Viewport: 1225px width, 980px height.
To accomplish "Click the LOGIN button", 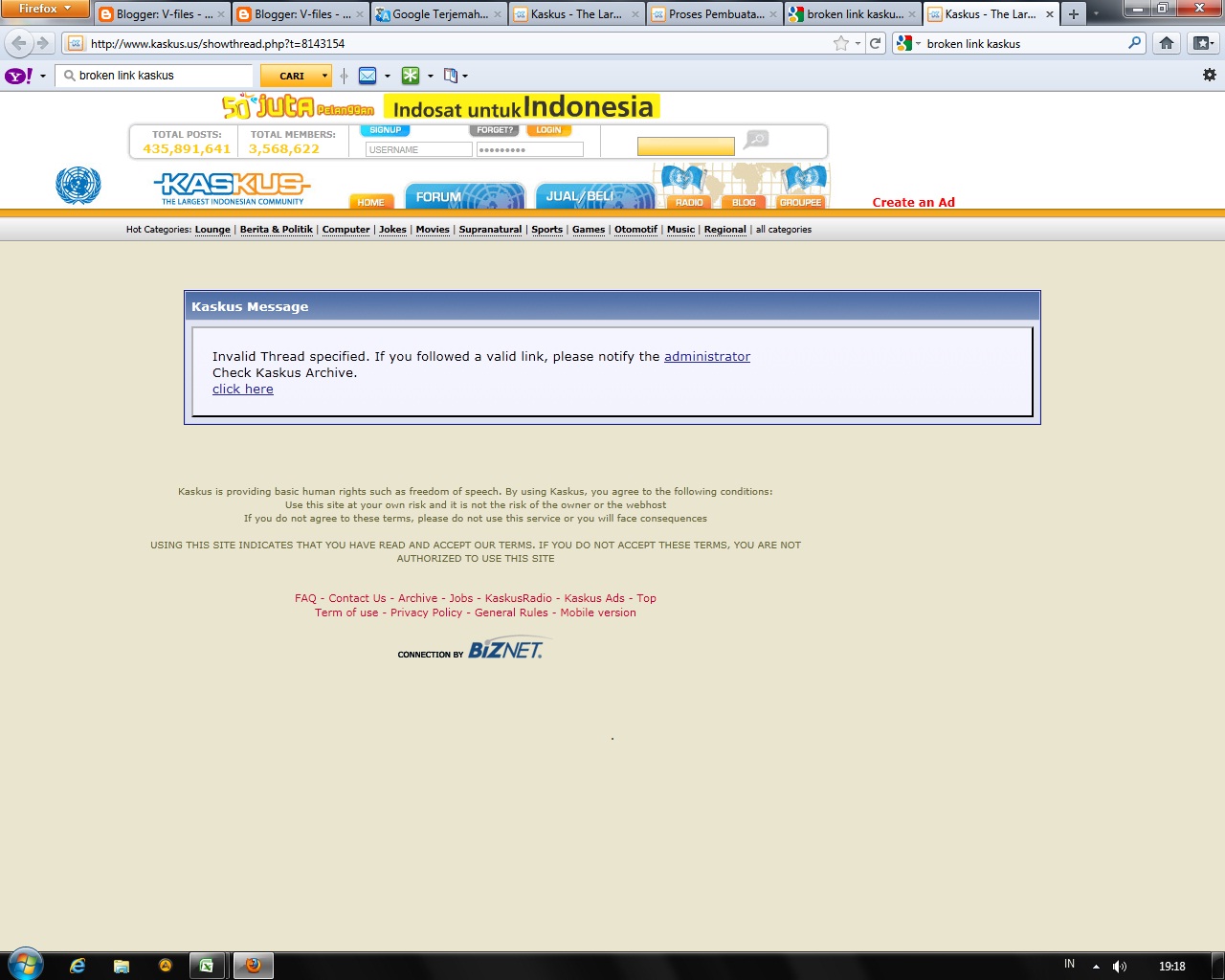I will [548, 130].
